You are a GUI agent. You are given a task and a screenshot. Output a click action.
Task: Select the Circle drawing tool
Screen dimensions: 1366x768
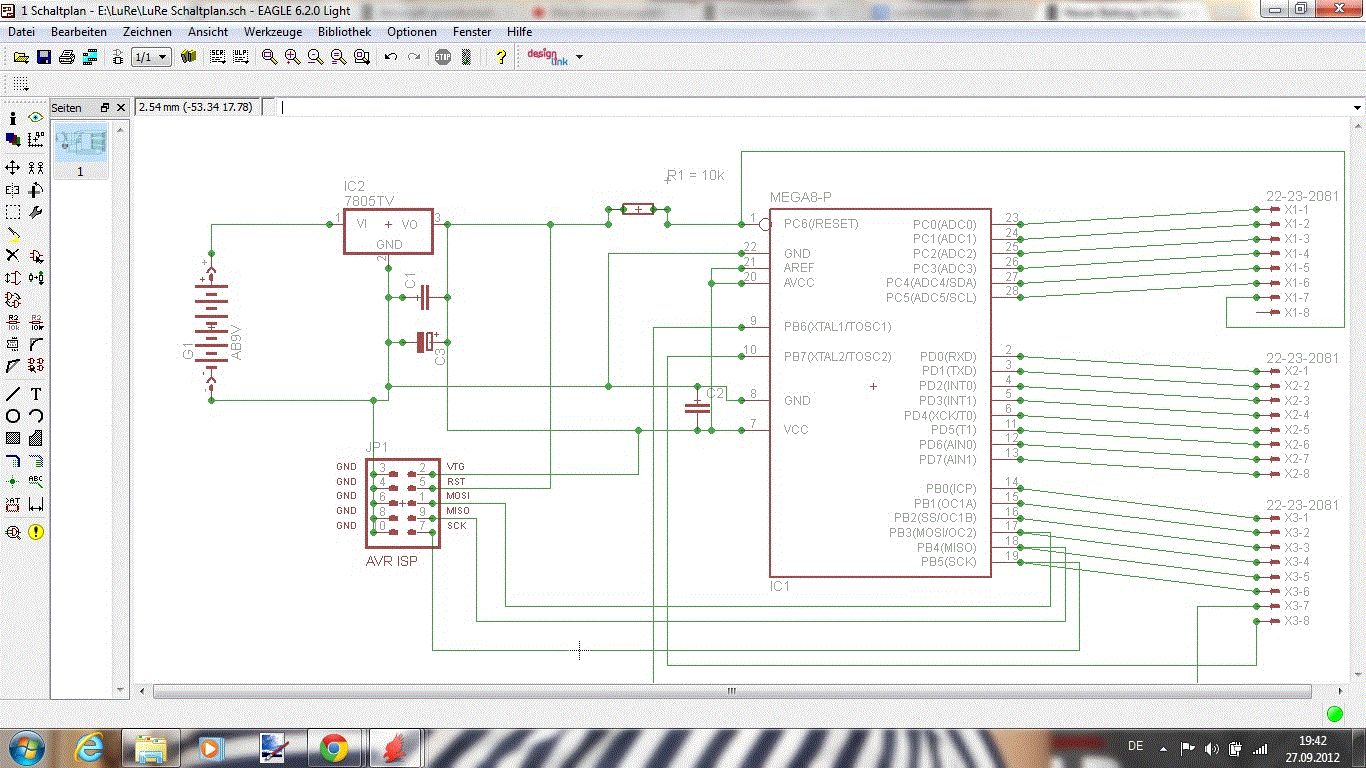pos(13,416)
